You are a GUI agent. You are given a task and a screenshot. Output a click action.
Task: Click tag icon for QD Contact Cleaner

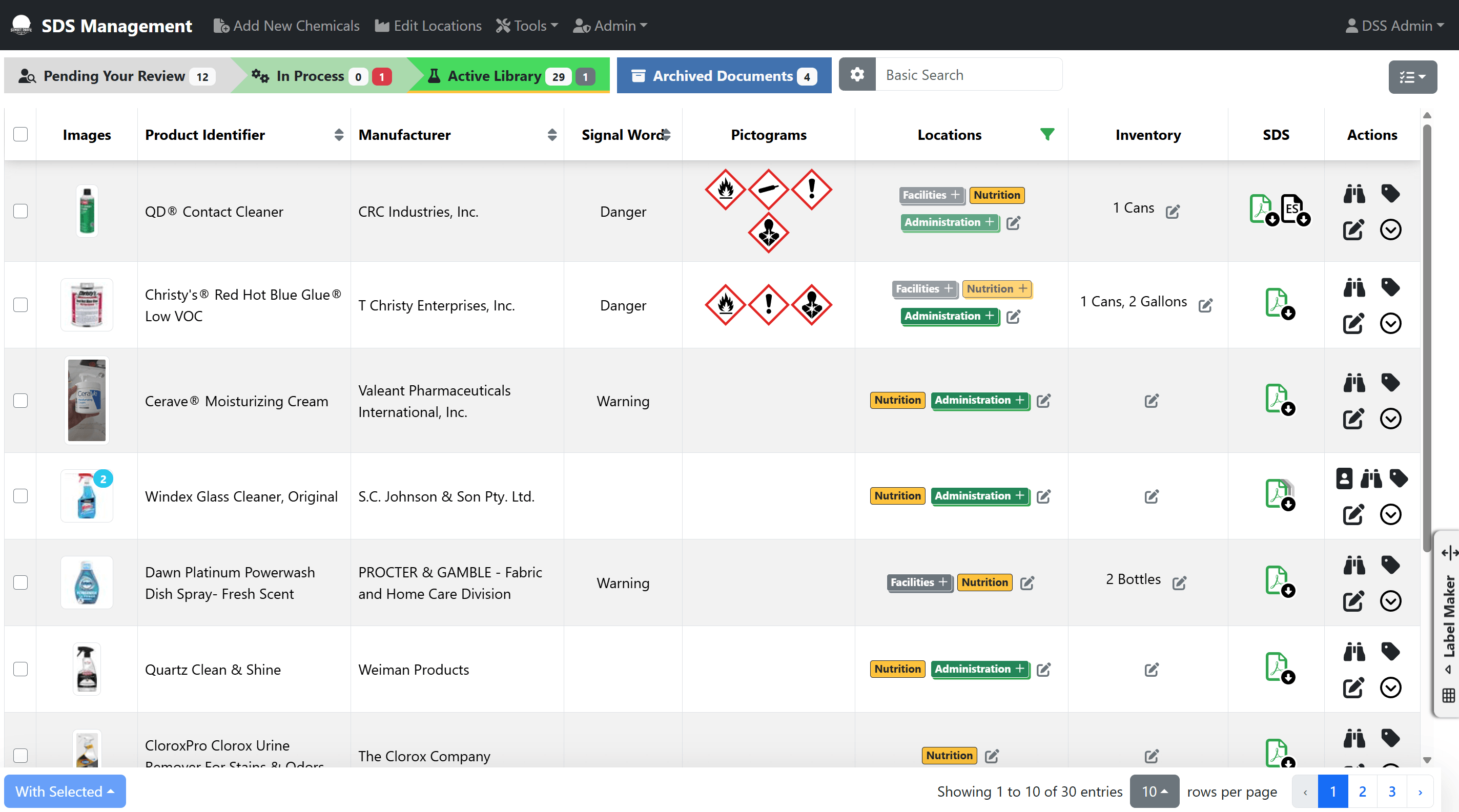tap(1390, 193)
